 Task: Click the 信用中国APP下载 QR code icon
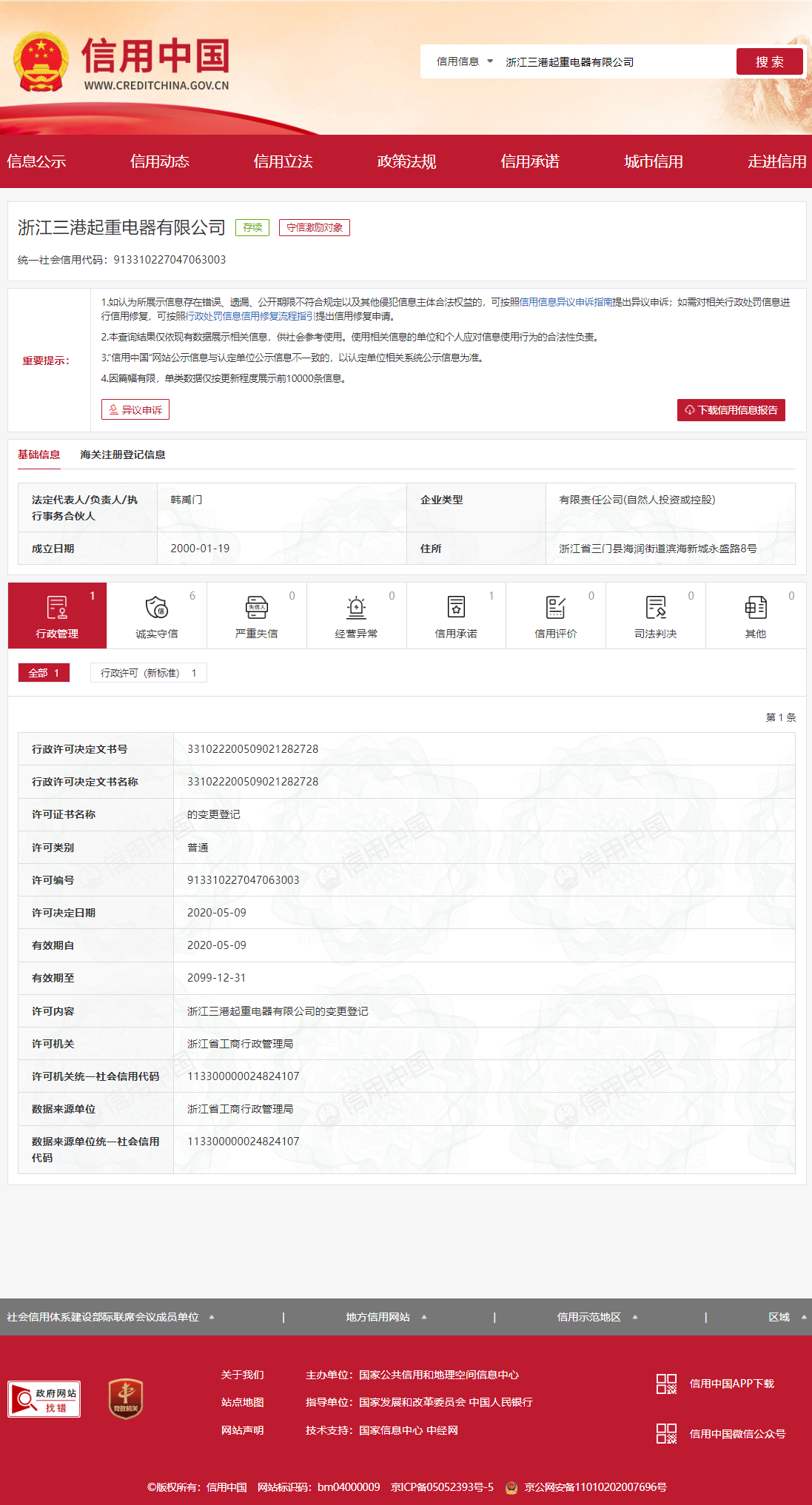tap(666, 1384)
